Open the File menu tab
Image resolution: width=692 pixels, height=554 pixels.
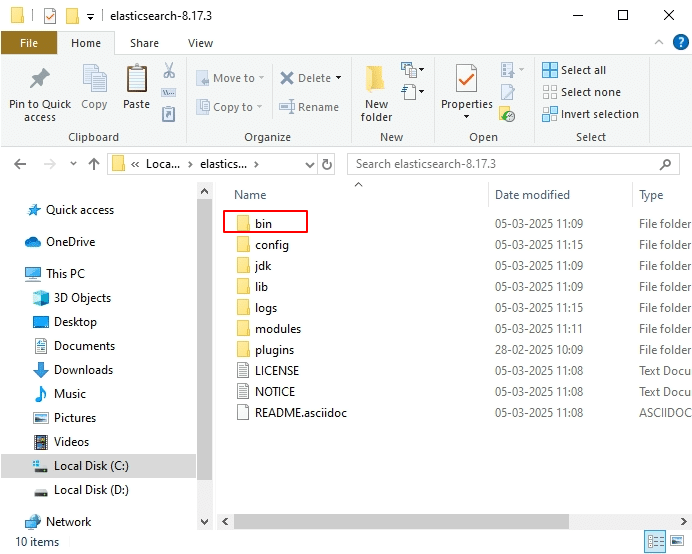[28, 43]
